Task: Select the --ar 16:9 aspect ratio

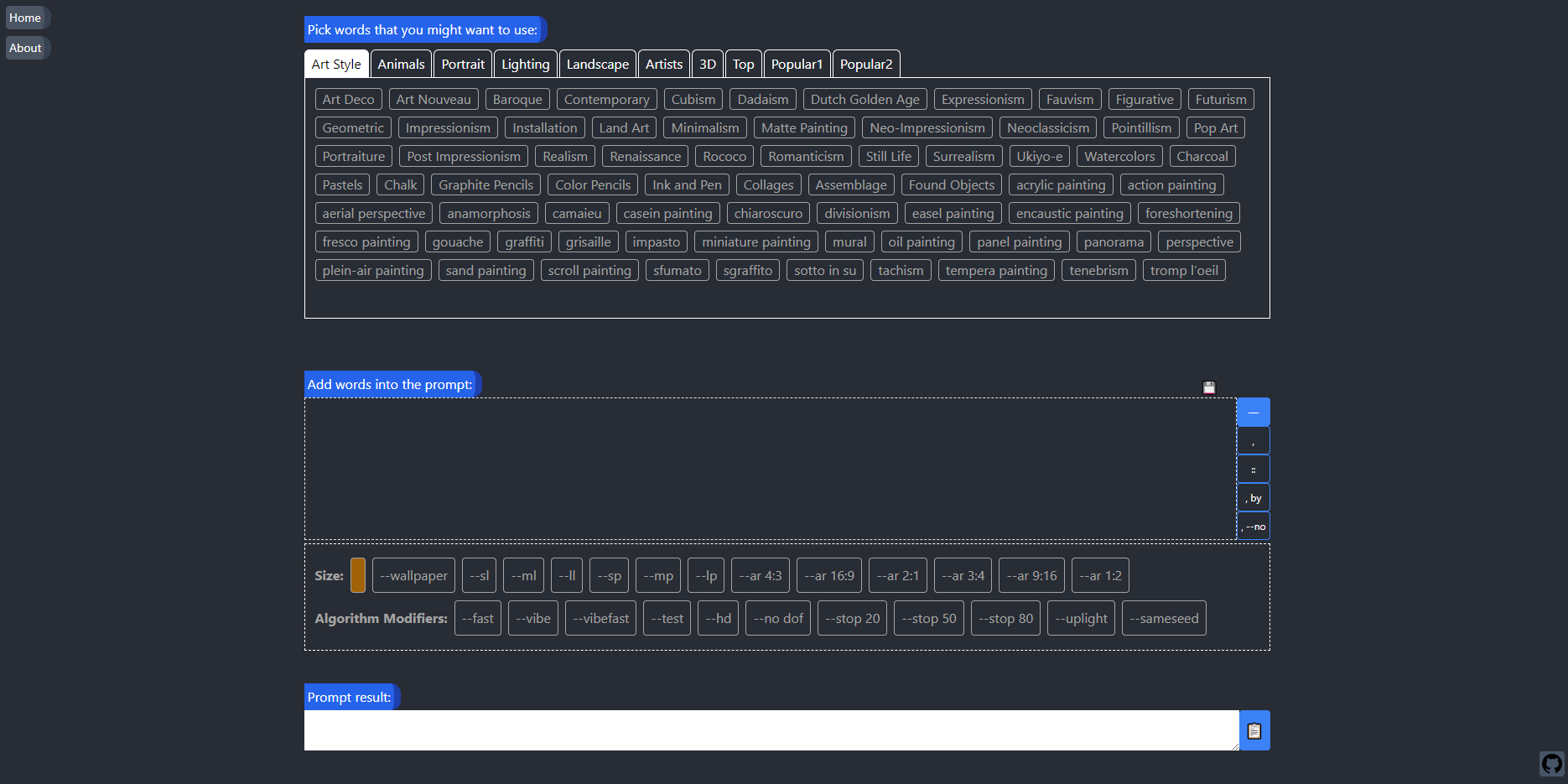Action: point(829,575)
